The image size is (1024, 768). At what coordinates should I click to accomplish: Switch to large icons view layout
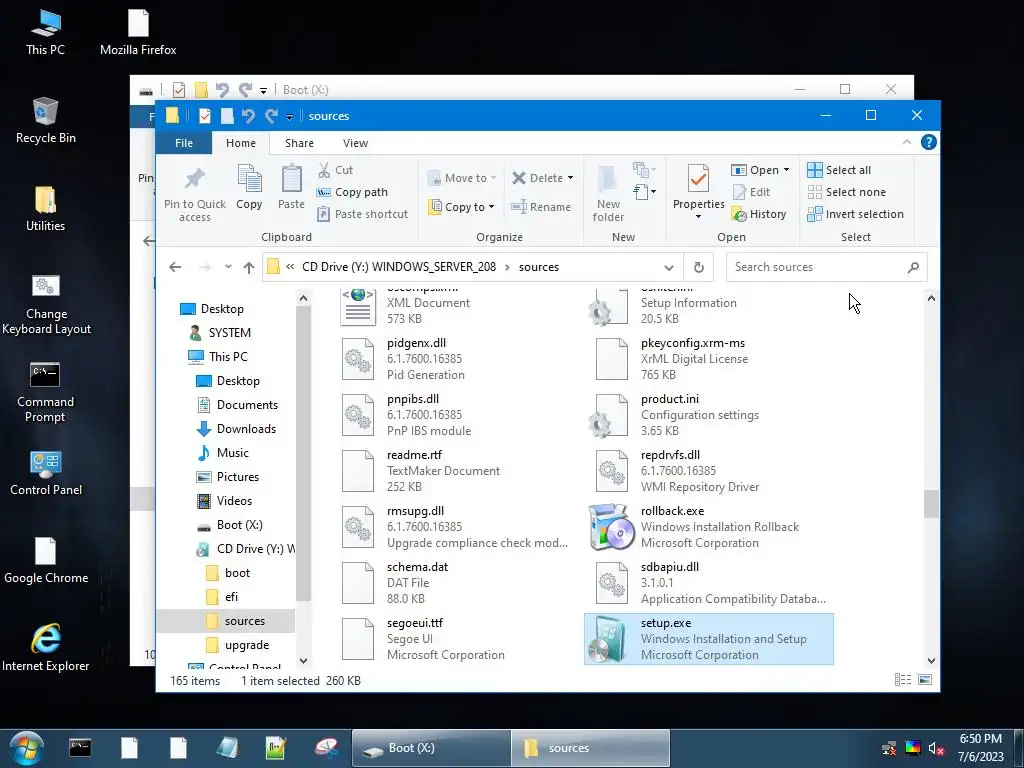click(925, 680)
